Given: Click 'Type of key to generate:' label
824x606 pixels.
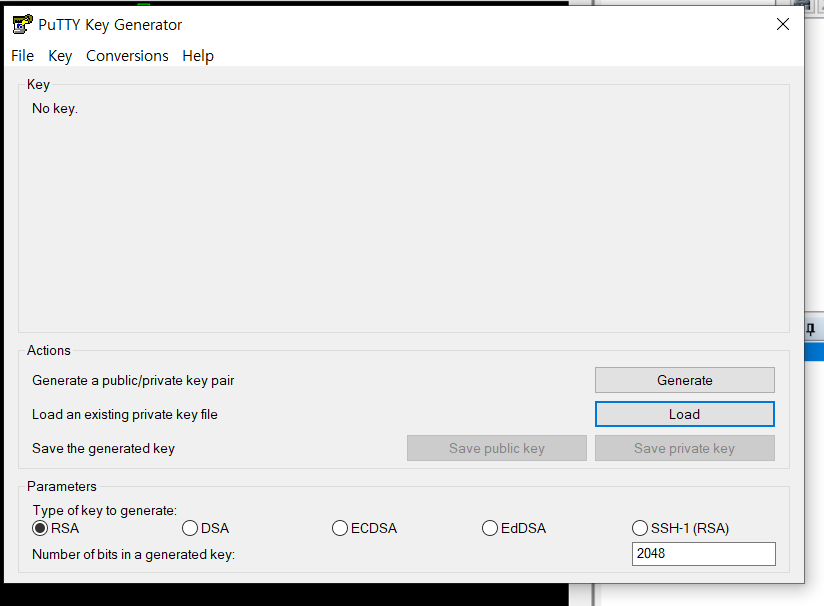Looking at the screenshot, I should click(x=105, y=510).
